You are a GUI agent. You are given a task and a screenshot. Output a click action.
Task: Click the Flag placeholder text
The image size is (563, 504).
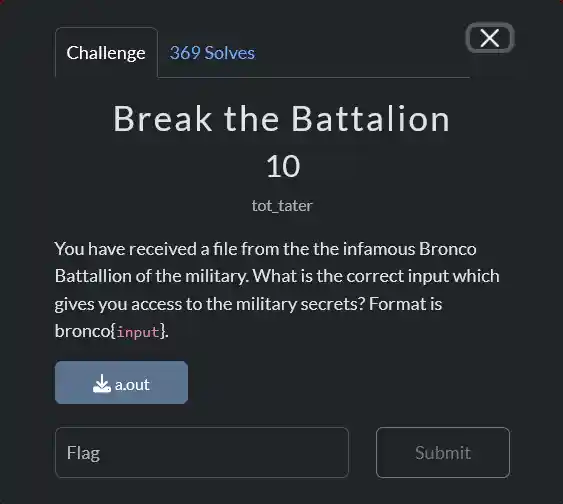coord(83,453)
